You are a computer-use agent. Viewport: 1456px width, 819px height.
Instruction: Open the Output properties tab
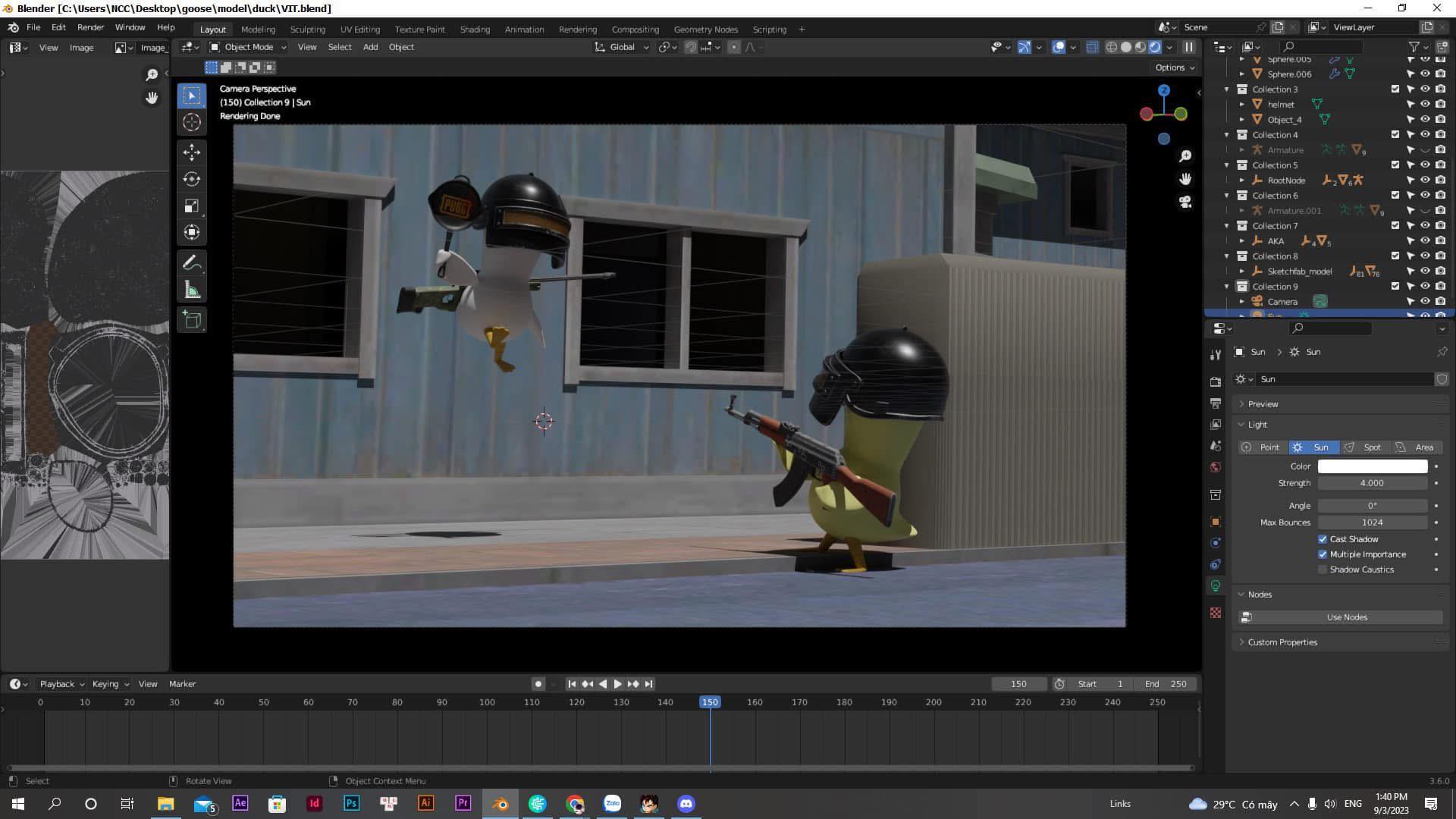[1216, 403]
